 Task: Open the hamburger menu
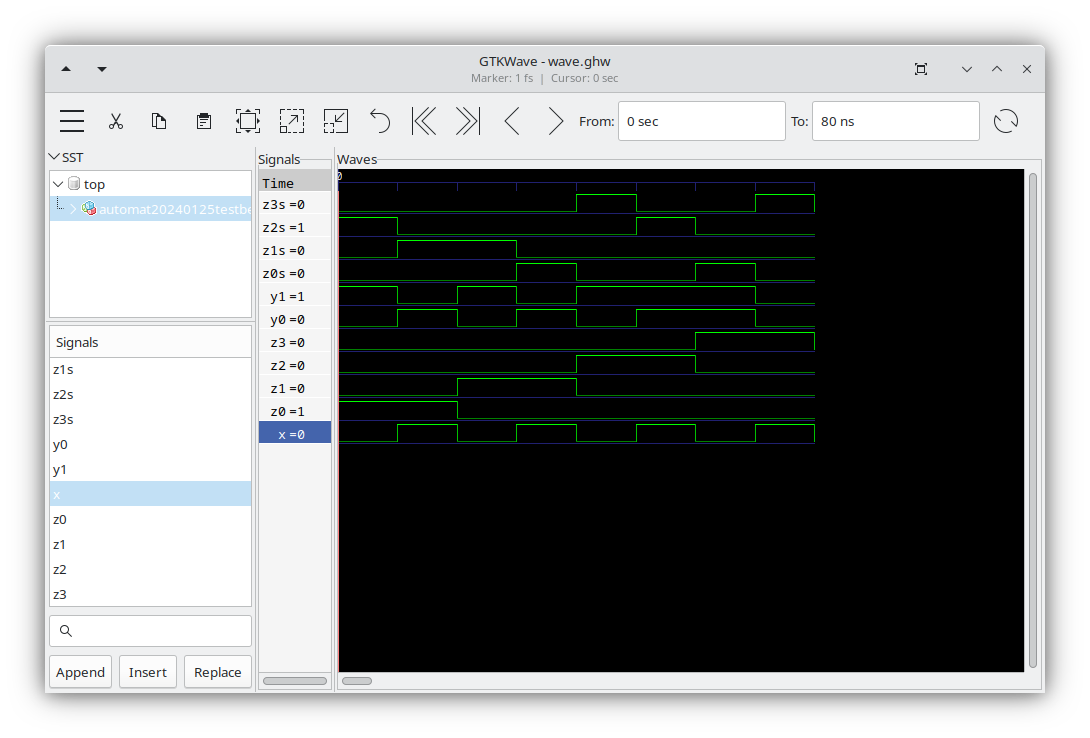pyautogui.click(x=71, y=120)
